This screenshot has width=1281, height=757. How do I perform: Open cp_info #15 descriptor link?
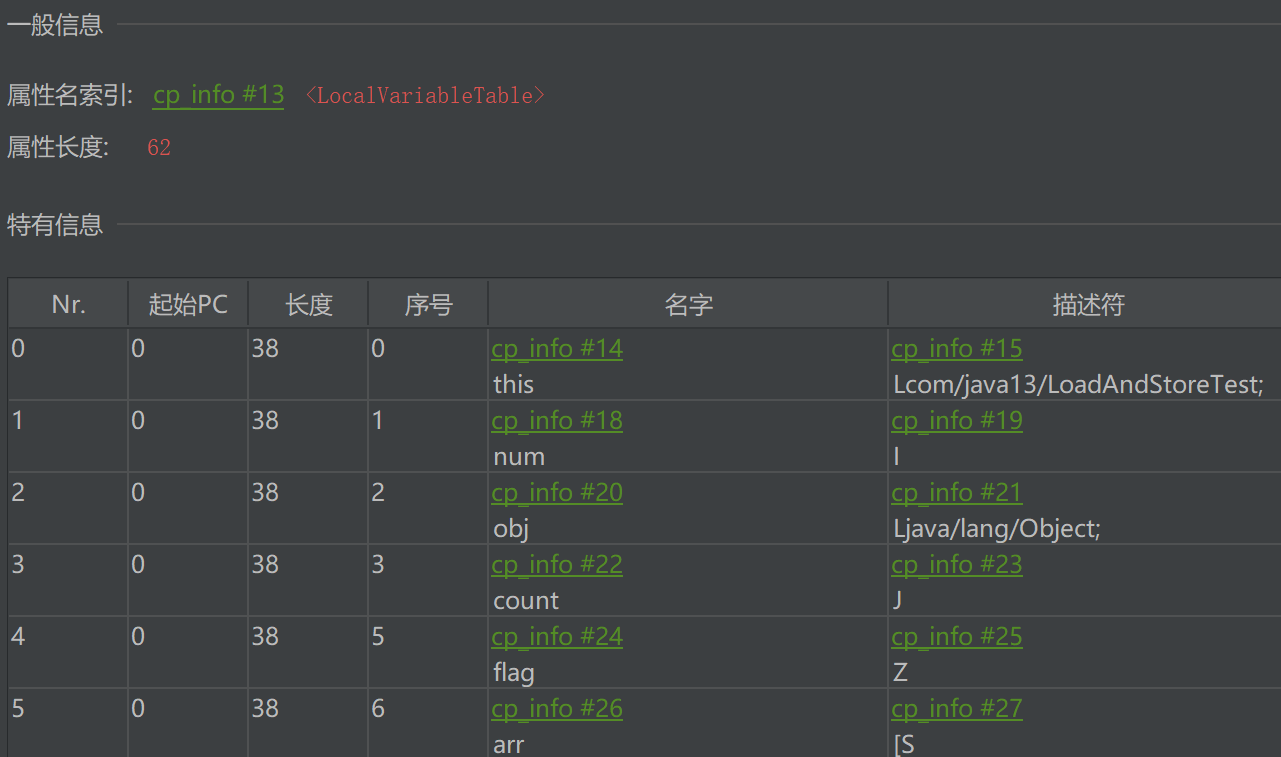click(x=956, y=349)
